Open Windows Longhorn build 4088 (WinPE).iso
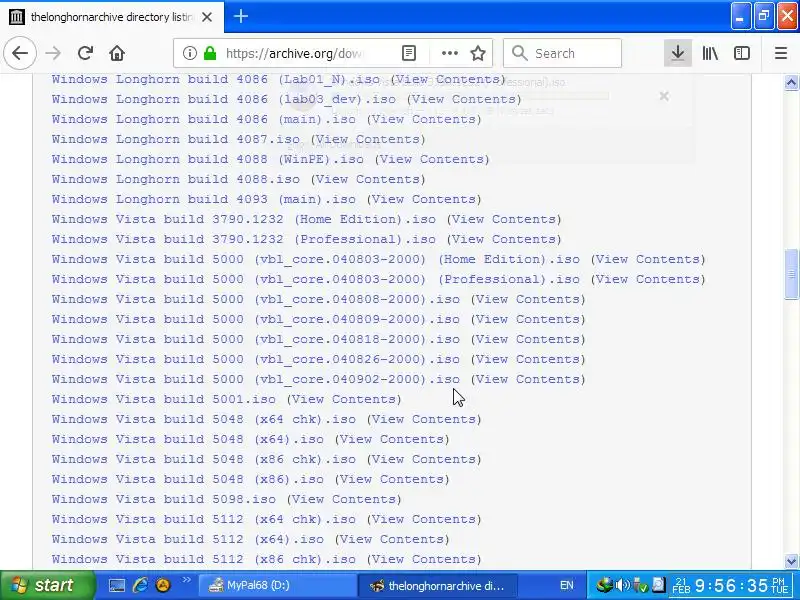Image resolution: width=800 pixels, height=600 pixels. (x=208, y=159)
